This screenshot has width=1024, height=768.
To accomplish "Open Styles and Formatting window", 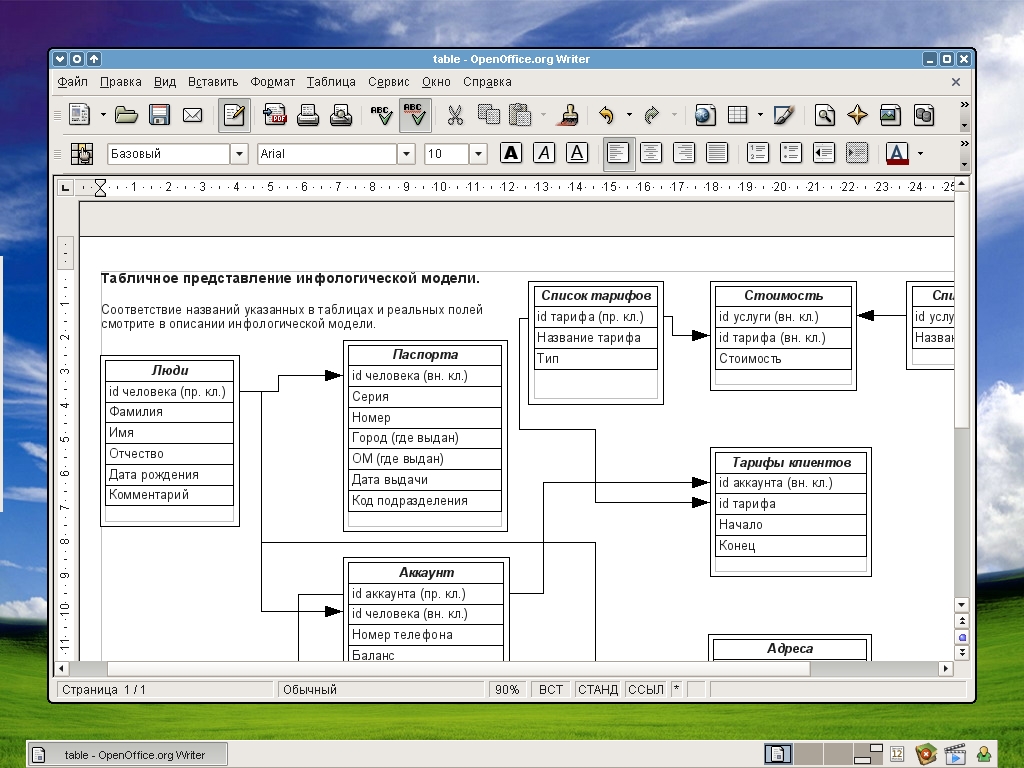I will (82, 154).
